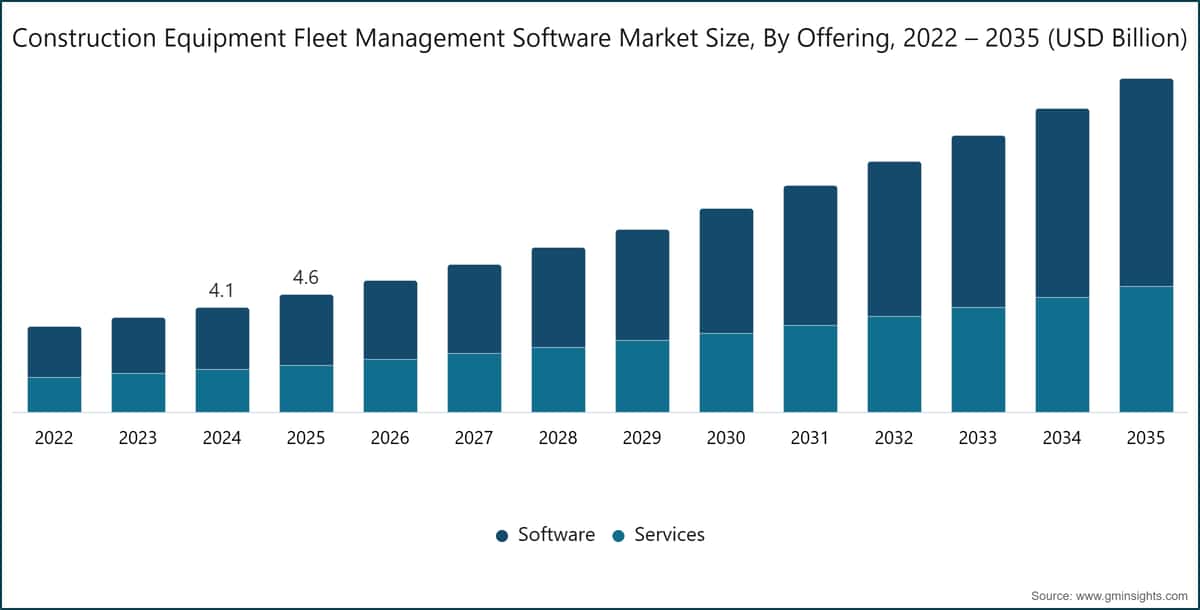Viewport: 1200px width, 610px height.
Task: Open the www.gminsights.com source link
Action: (x=1133, y=595)
